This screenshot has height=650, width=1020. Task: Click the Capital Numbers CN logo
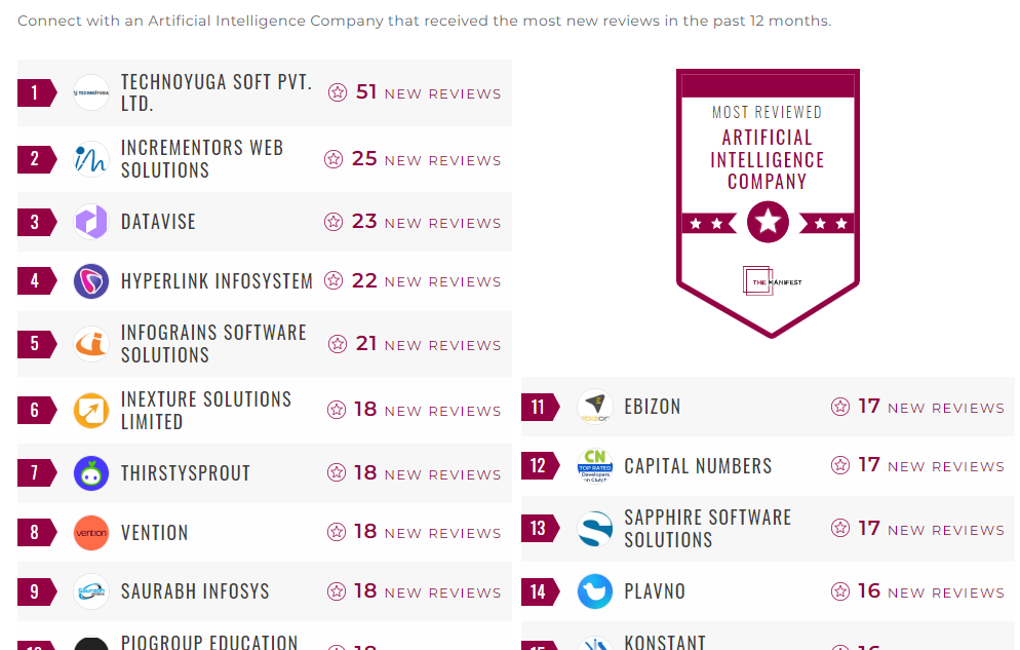coord(595,466)
